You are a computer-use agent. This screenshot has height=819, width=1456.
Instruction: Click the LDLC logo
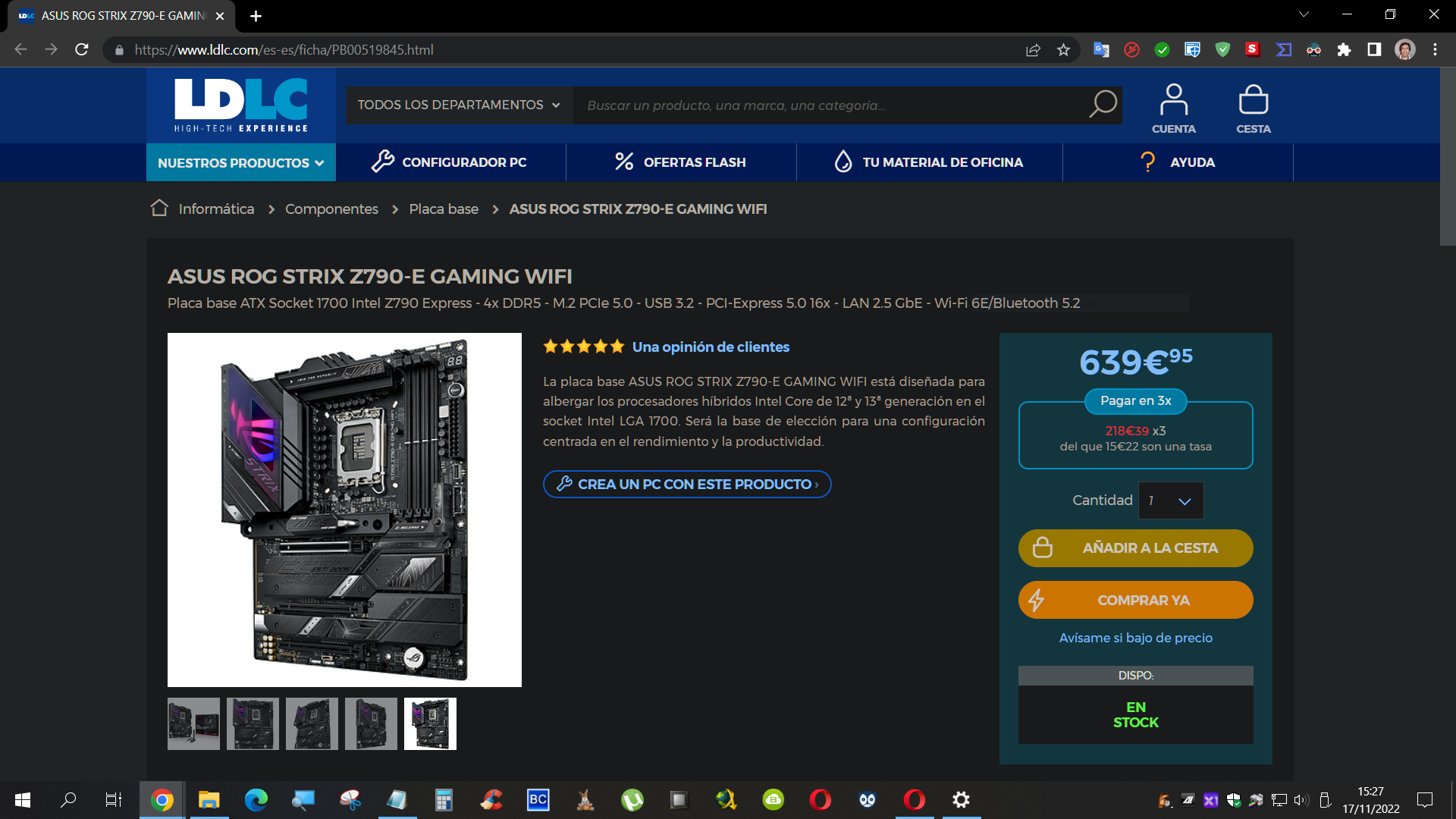click(241, 105)
